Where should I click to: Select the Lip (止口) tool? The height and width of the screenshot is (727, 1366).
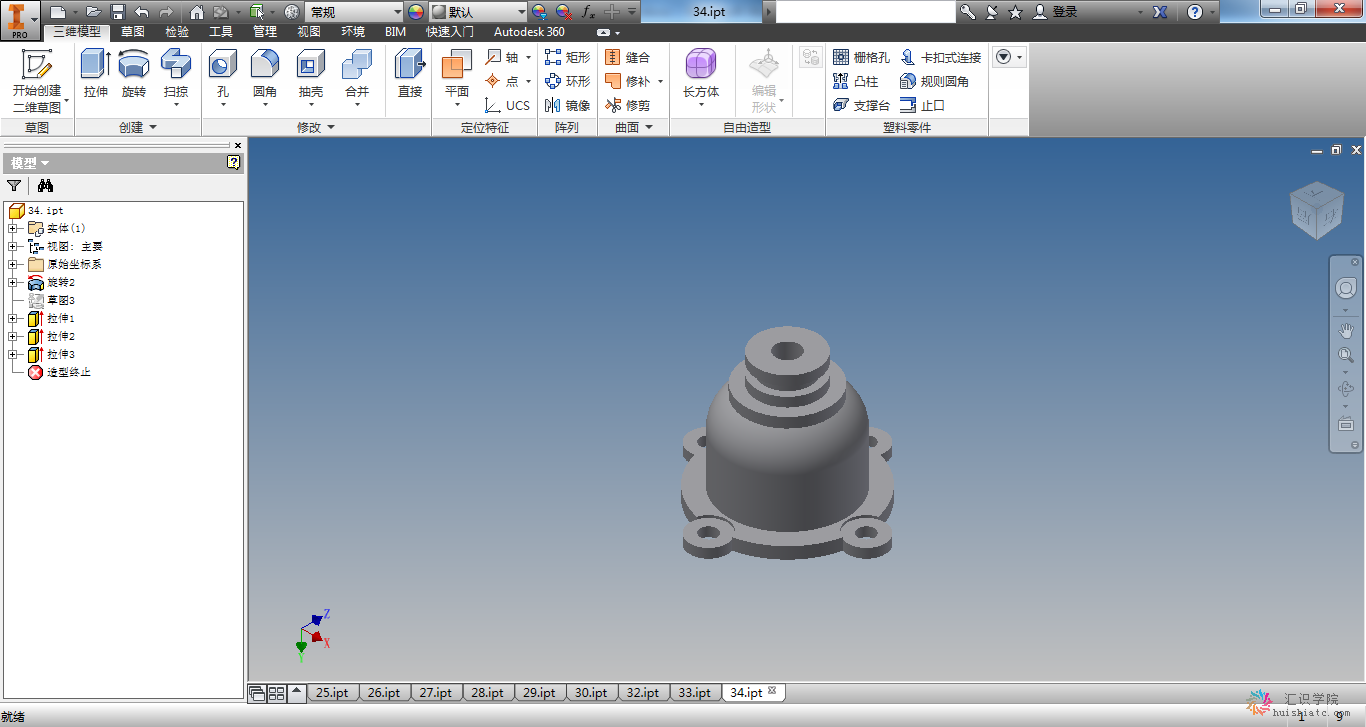point(922,105)
